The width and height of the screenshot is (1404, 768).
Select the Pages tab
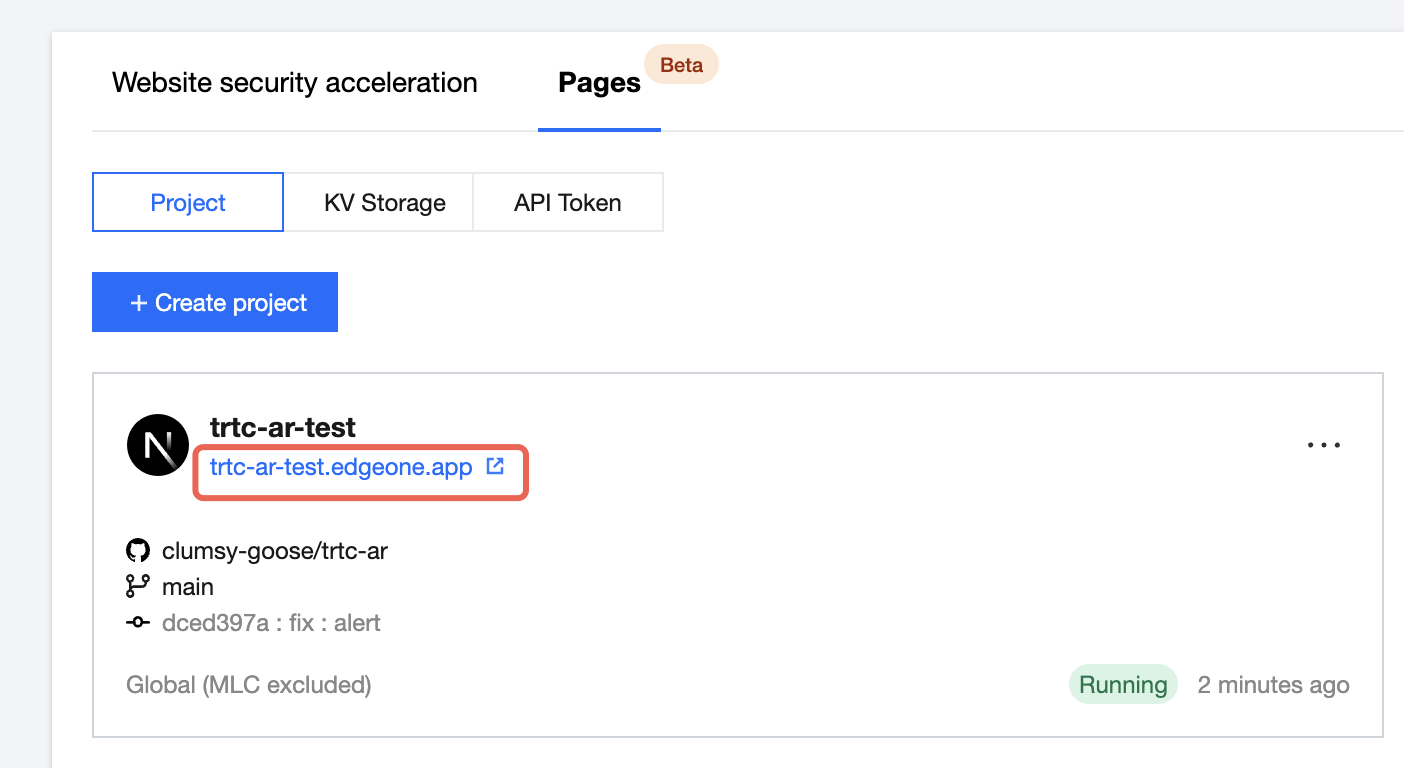click(x=599, y=83)
